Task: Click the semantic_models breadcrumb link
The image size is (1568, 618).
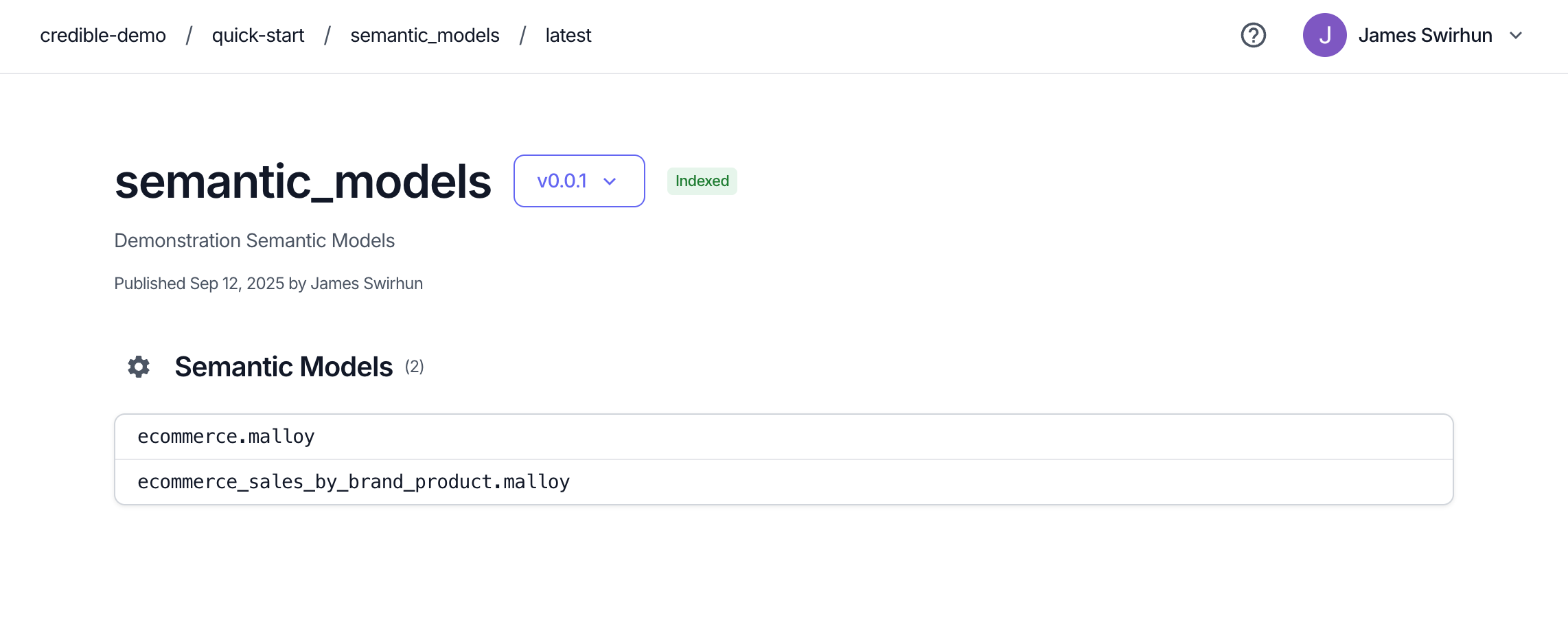Action: (x=424, y=35)
